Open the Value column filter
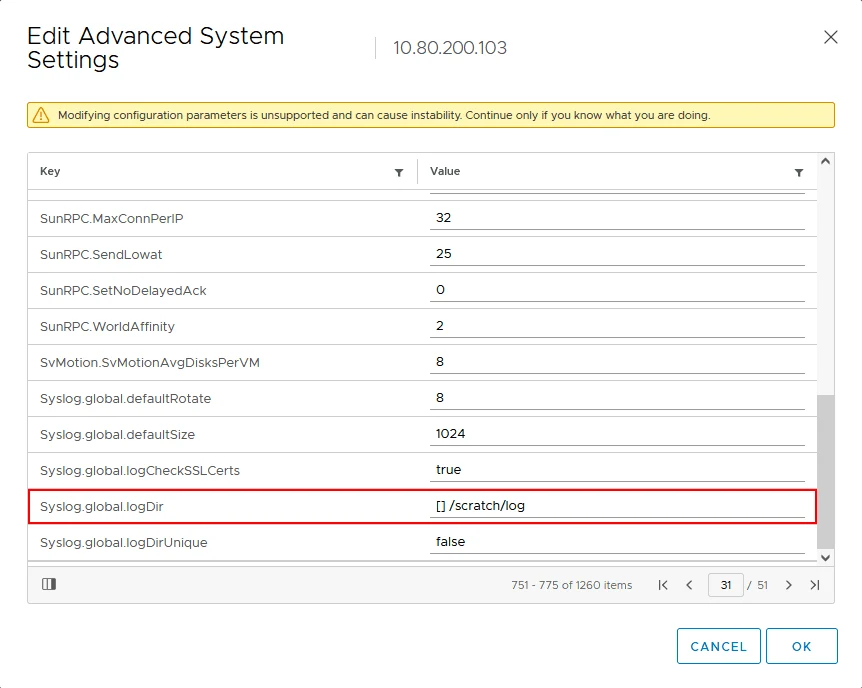This screenshot has height=688, width=862. pos(799,173)
